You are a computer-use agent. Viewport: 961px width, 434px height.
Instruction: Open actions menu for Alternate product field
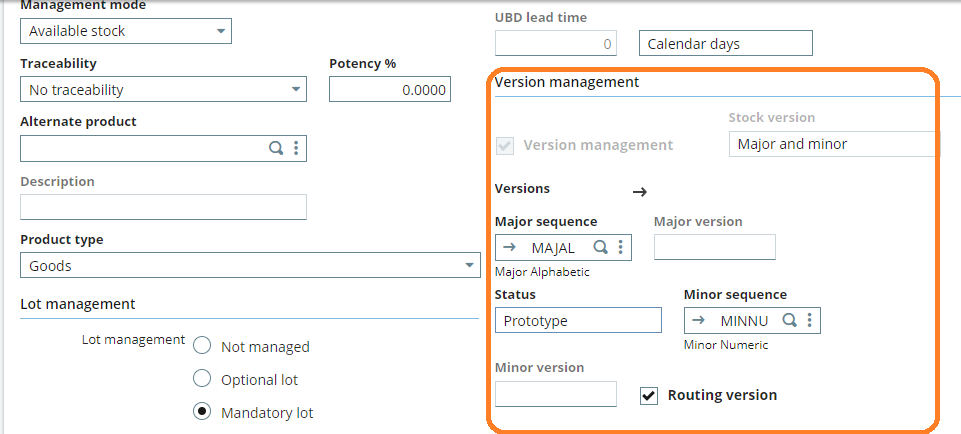click(x=296, y=148)
